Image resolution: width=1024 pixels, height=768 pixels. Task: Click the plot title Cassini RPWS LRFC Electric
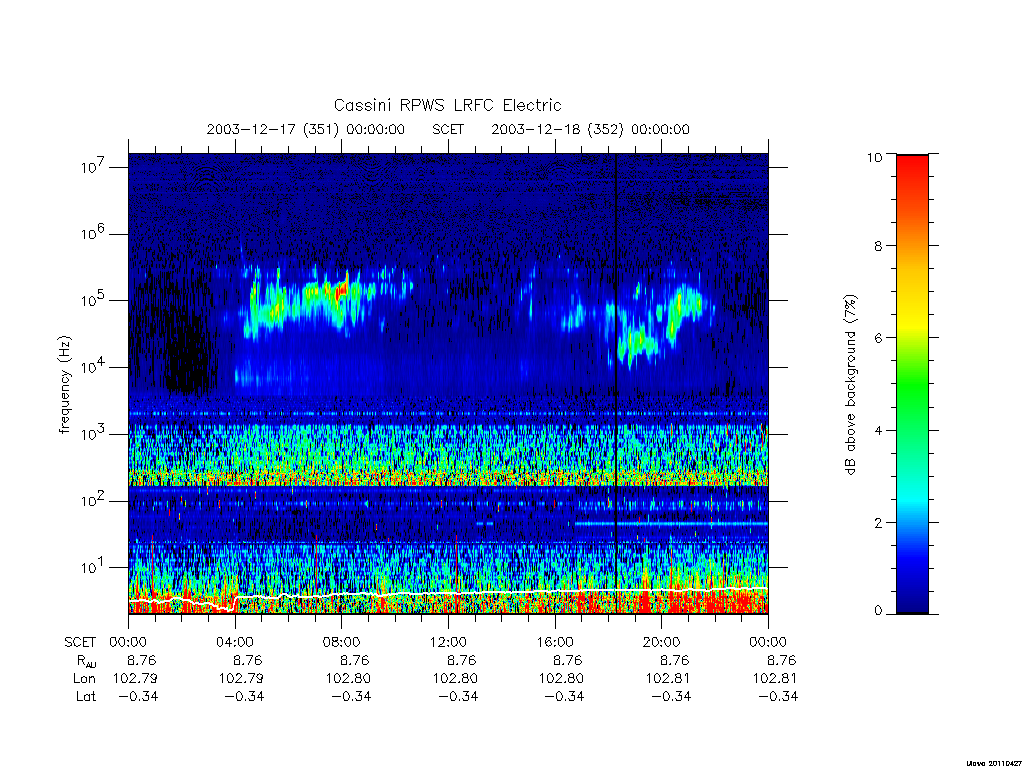[447, 105]
